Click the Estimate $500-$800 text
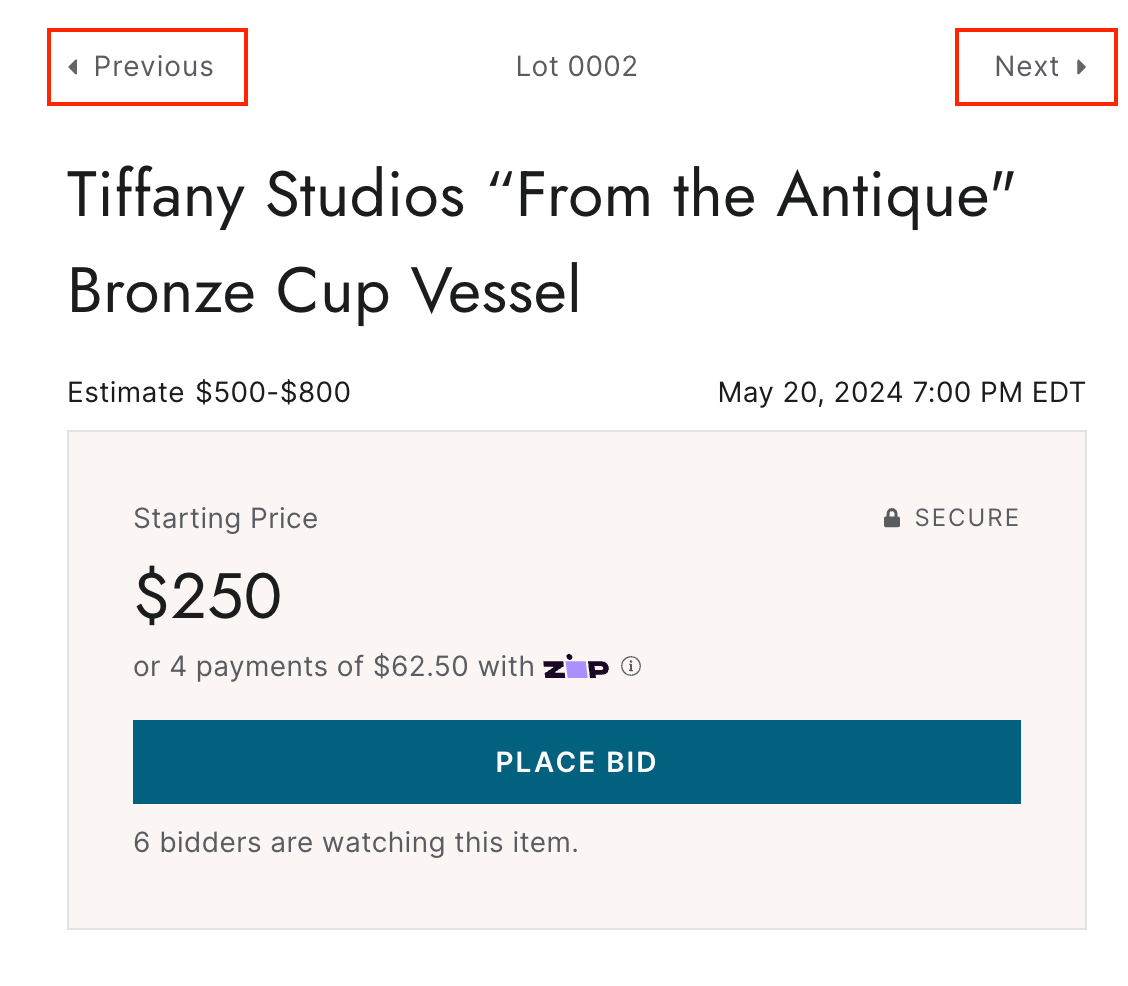Screen dimensions: 1128x986 point(209,392)
